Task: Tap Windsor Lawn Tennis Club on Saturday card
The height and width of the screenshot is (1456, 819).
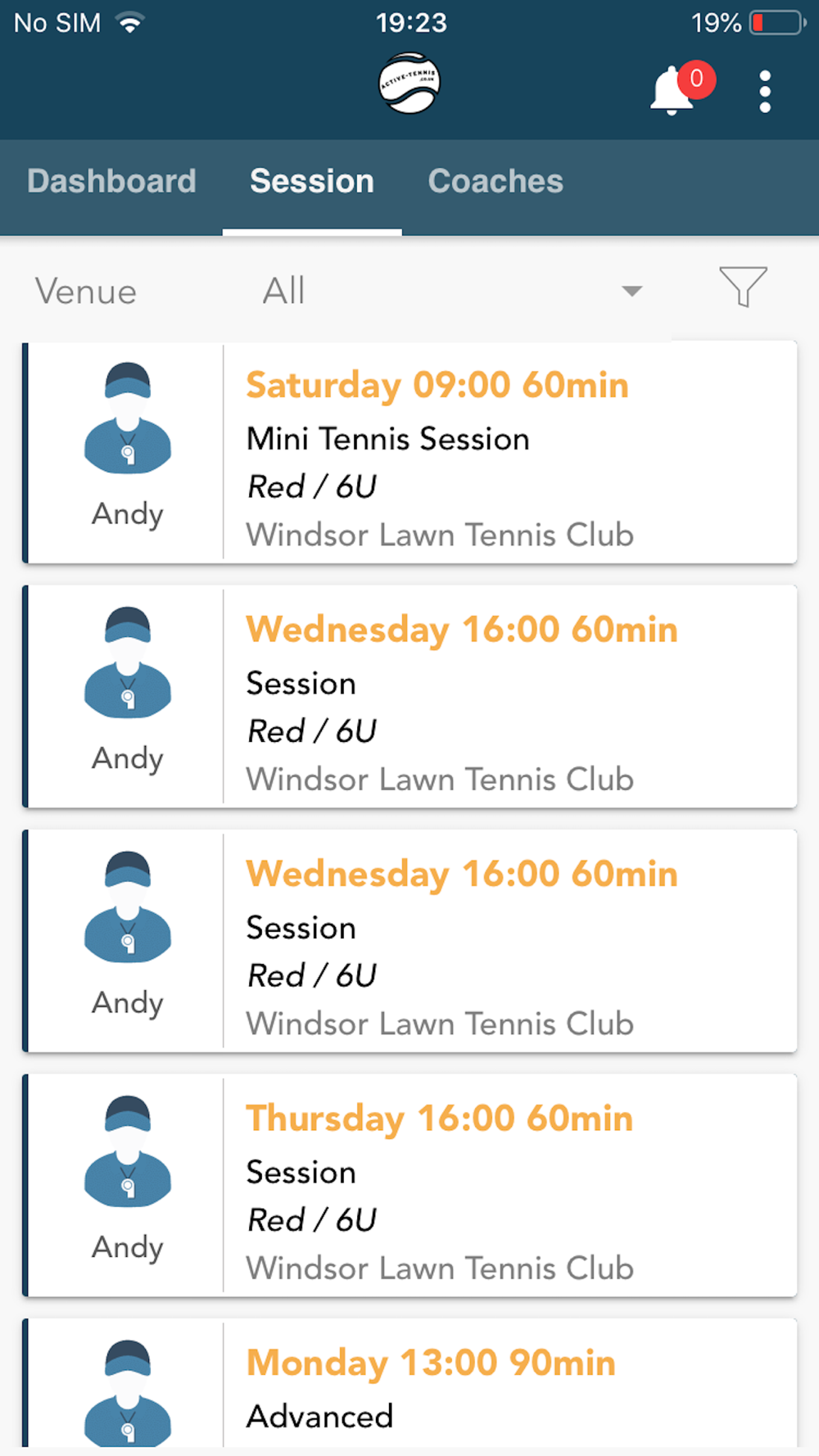Action: pos(440,535)
